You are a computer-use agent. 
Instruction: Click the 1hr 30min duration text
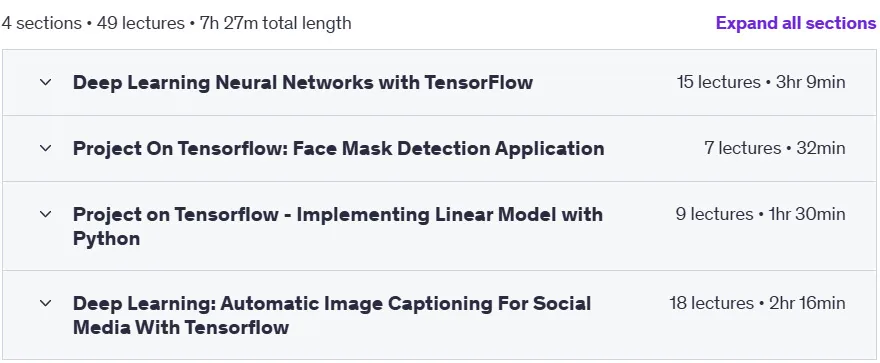click(x=806, y=214)
